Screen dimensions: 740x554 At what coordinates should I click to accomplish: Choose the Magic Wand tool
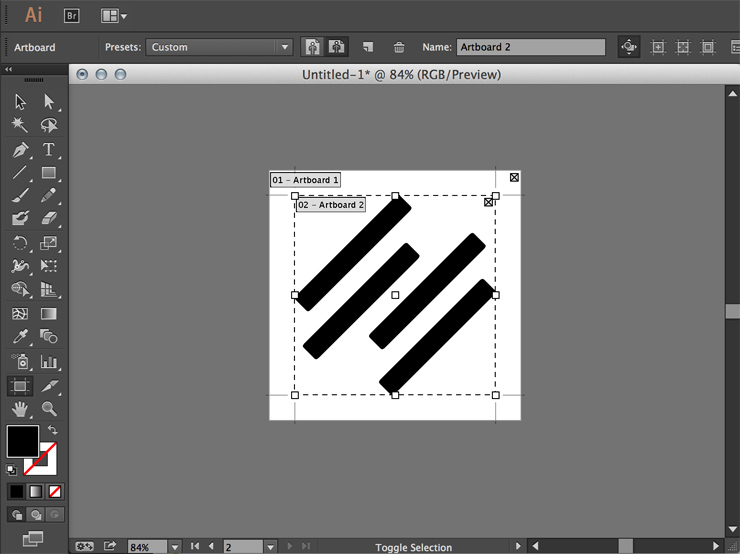click(x=20, y=125)
